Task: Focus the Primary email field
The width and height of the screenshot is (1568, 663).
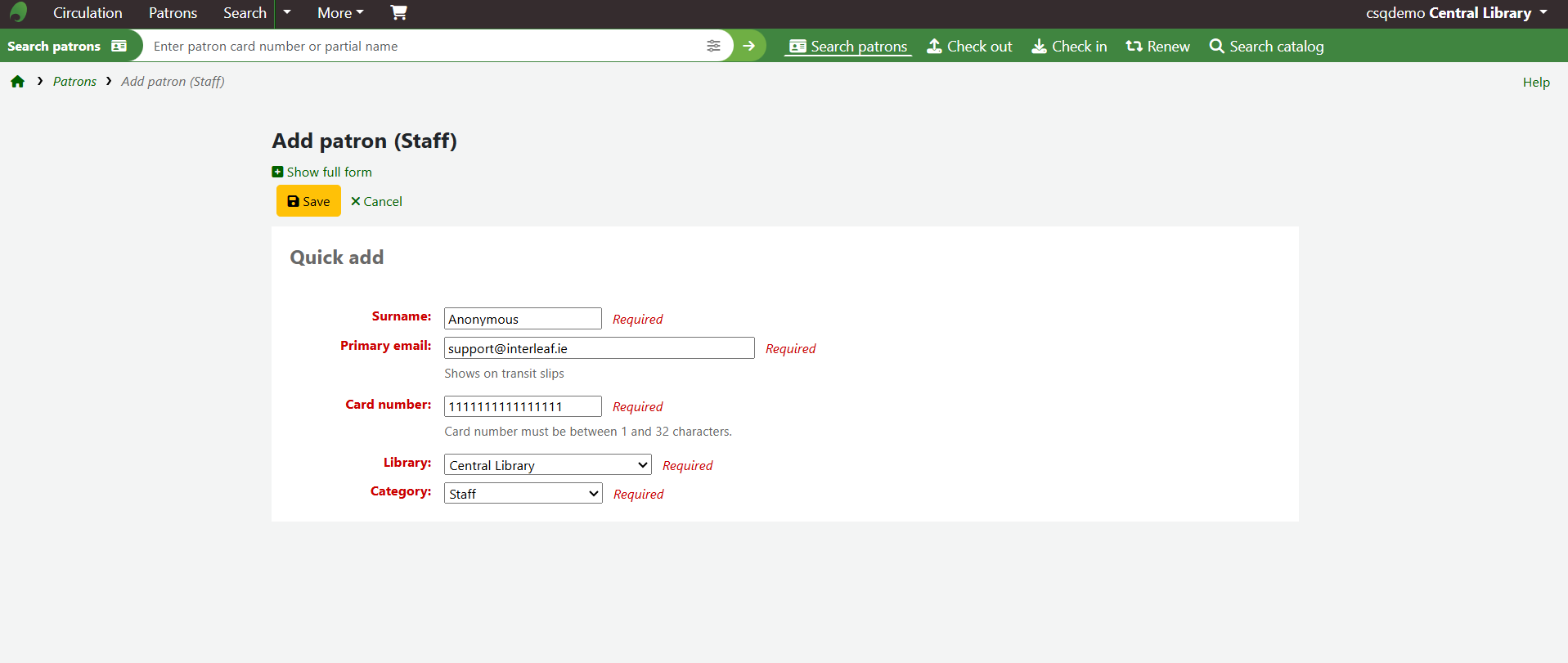Action: click(599, 348)
